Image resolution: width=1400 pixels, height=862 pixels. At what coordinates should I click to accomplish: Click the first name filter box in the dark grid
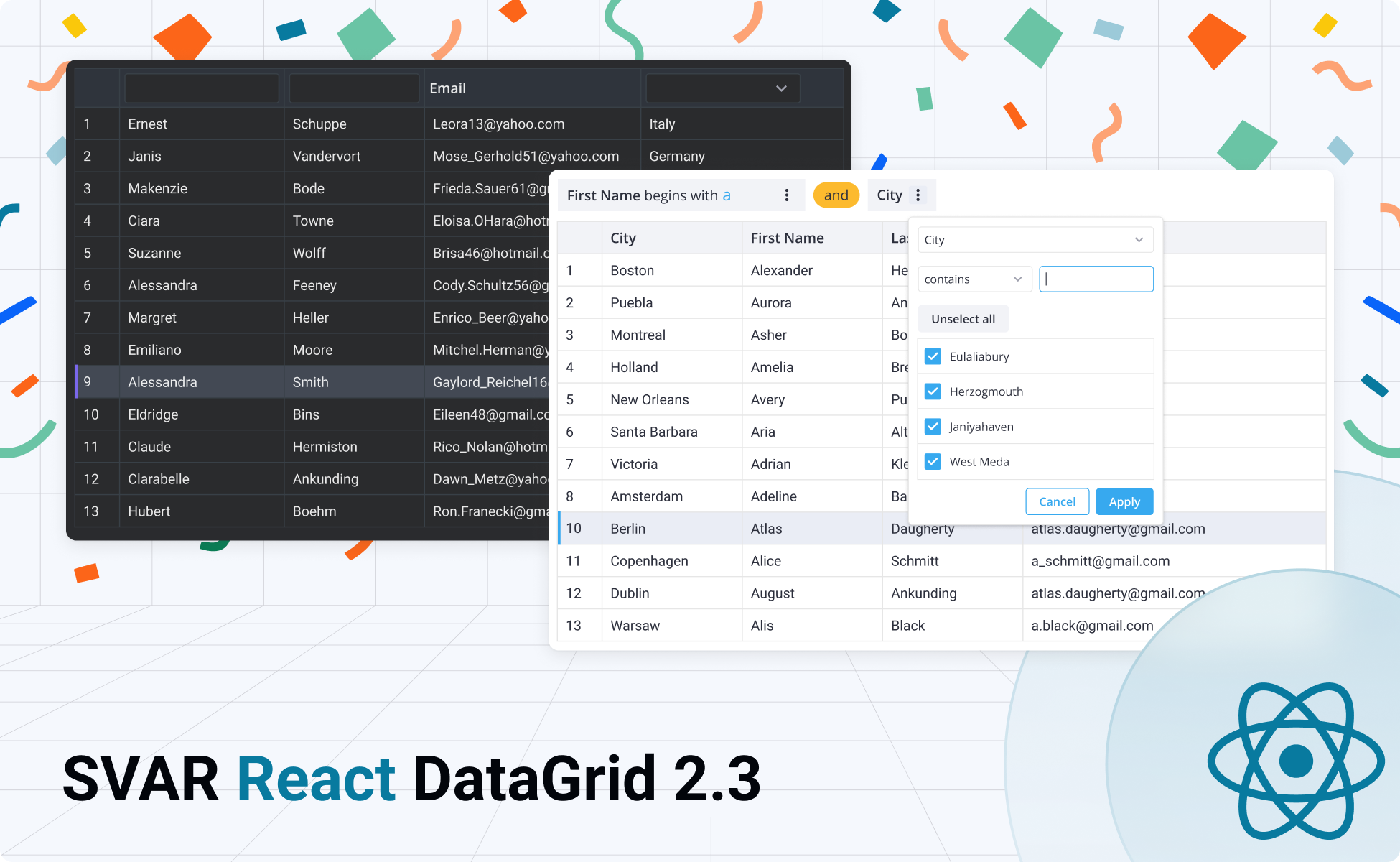coord(202,88)
